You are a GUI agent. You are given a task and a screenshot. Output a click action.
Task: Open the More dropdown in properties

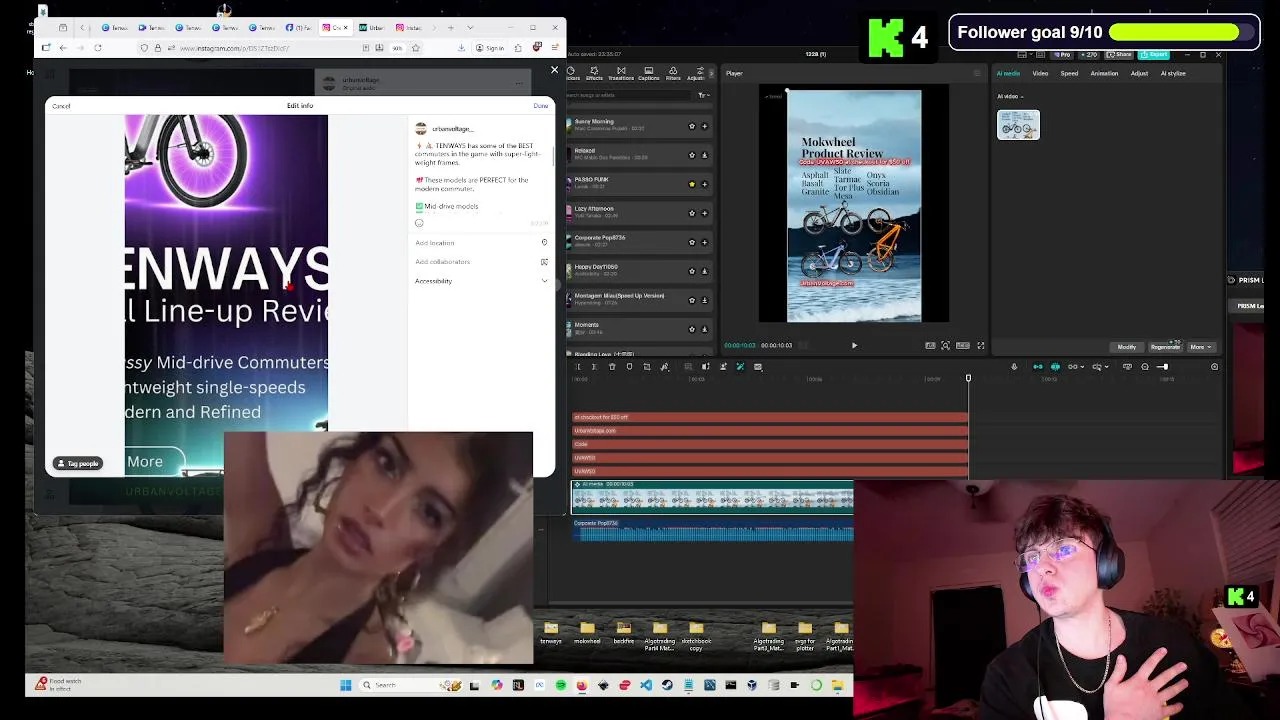coord(1200,347)
